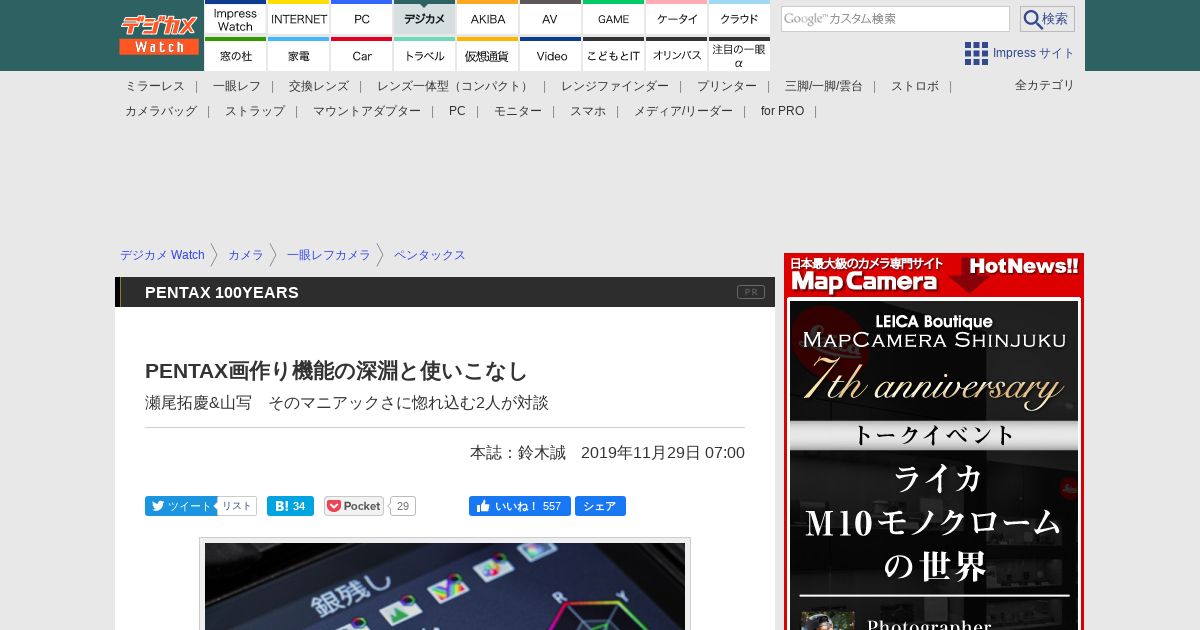Open the Video tab
Viewport: 1200px width, 630px height.
550,55
